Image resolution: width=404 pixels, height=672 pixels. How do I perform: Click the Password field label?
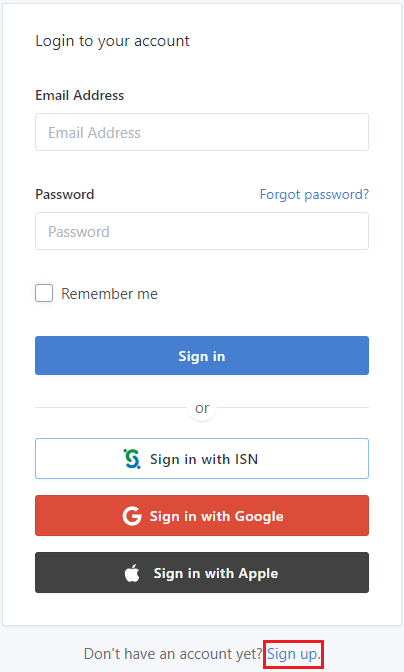pos(65,195)
